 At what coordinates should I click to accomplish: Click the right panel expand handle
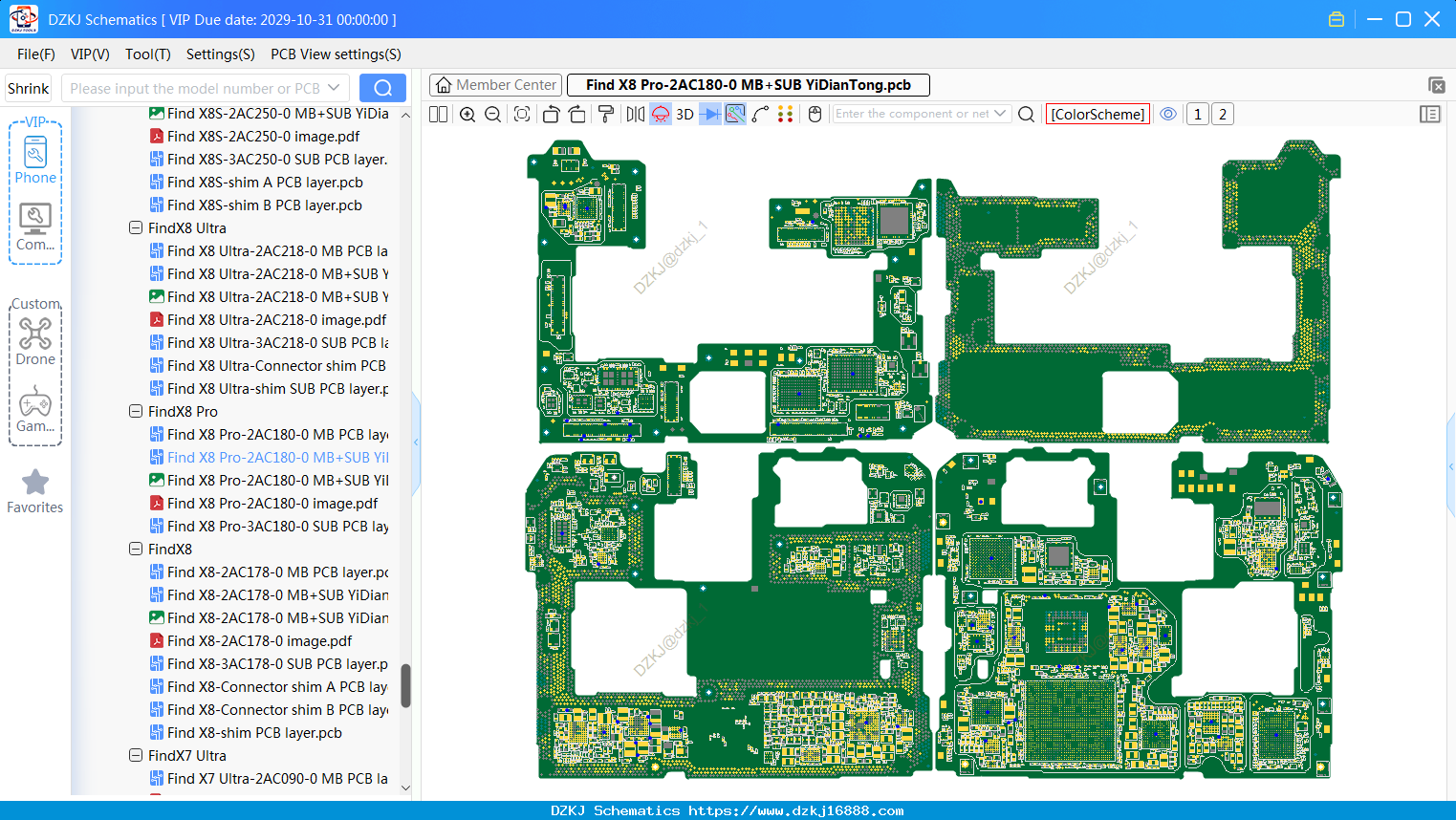click(x=1451, y=466)
